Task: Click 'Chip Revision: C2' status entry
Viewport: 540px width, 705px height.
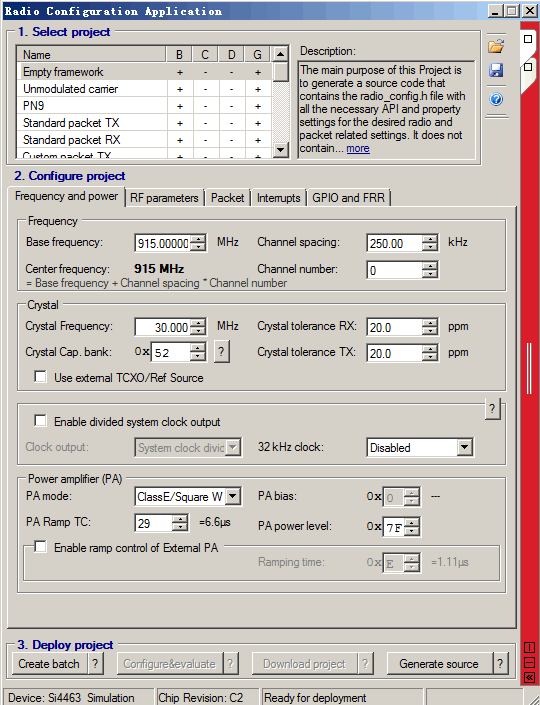Action: (x=201, y=698)
